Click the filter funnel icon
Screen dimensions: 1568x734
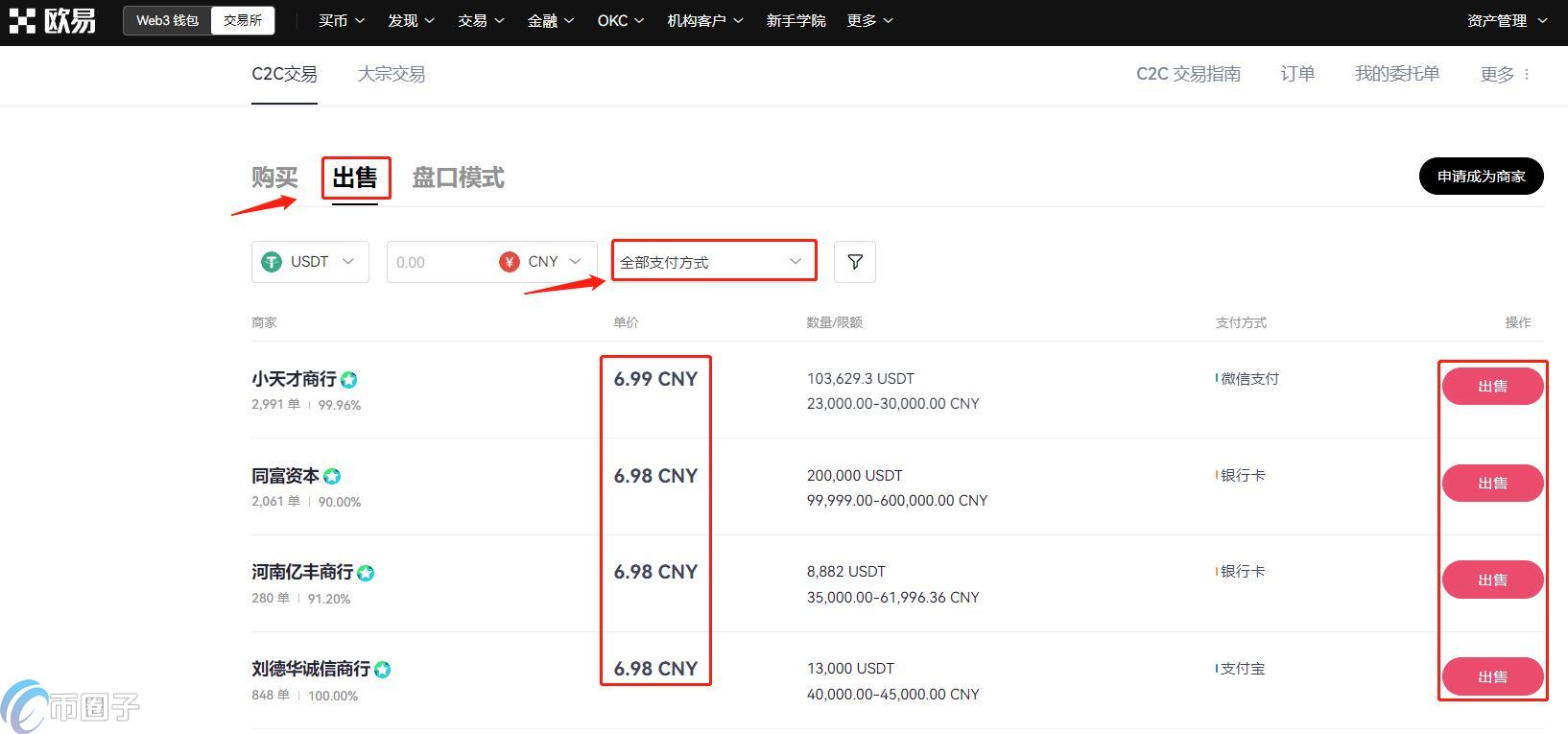pos(855,262)
